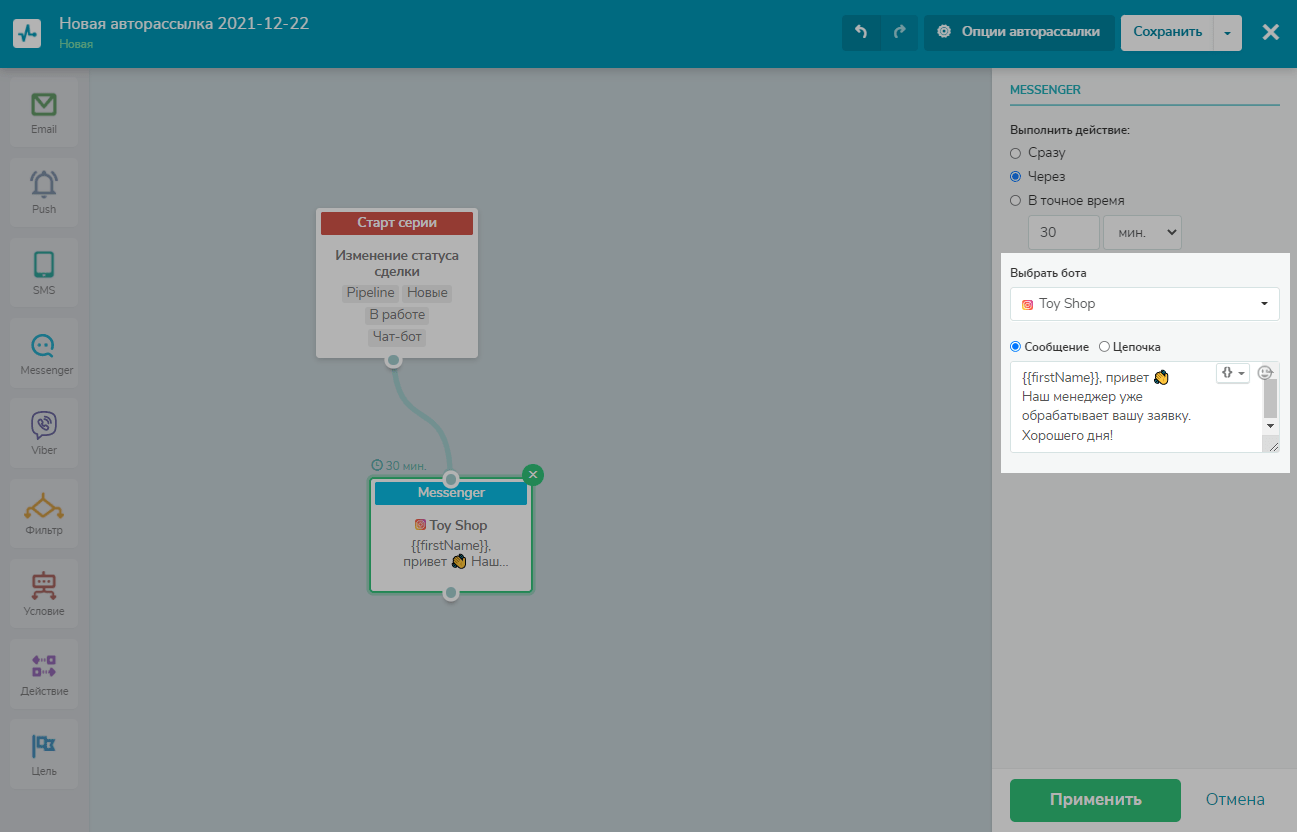
Task: Pick the Условие block icon
Action: (x=44, y=593)
